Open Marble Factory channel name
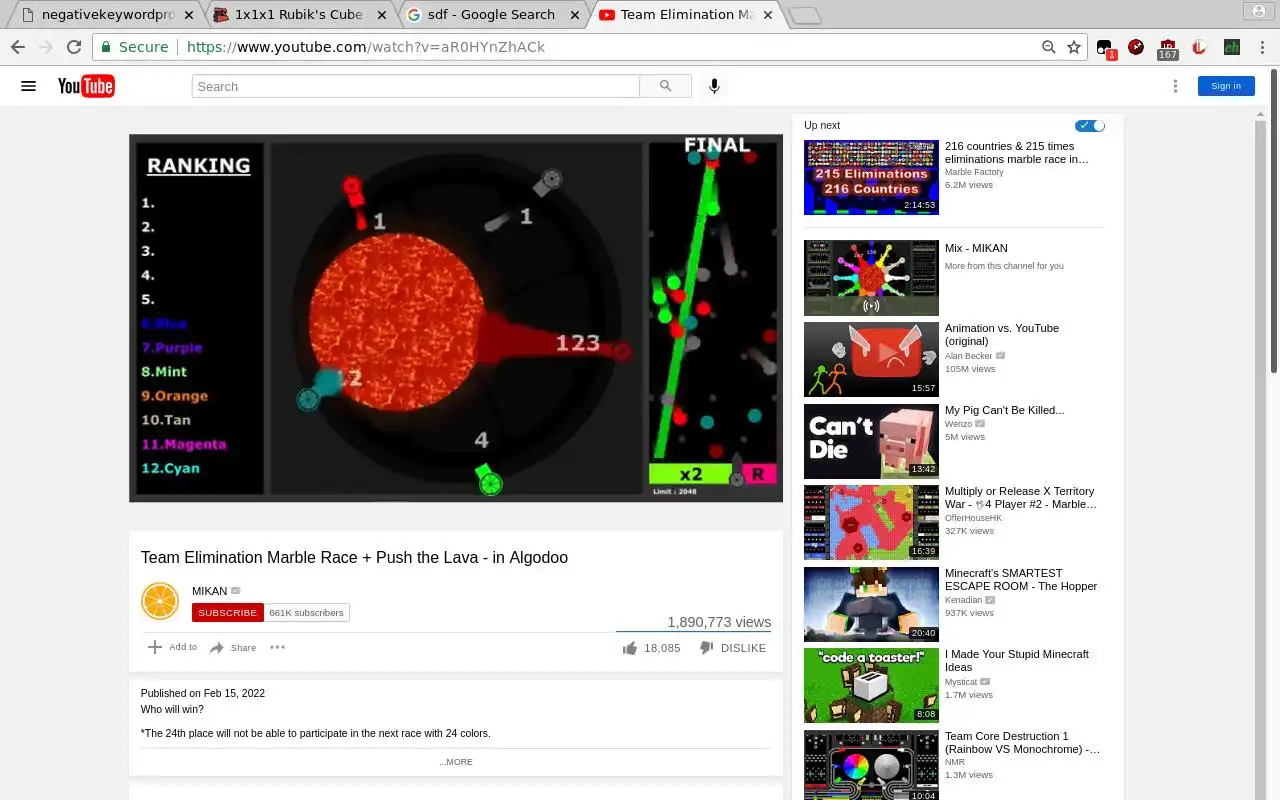 click(974, 172)
